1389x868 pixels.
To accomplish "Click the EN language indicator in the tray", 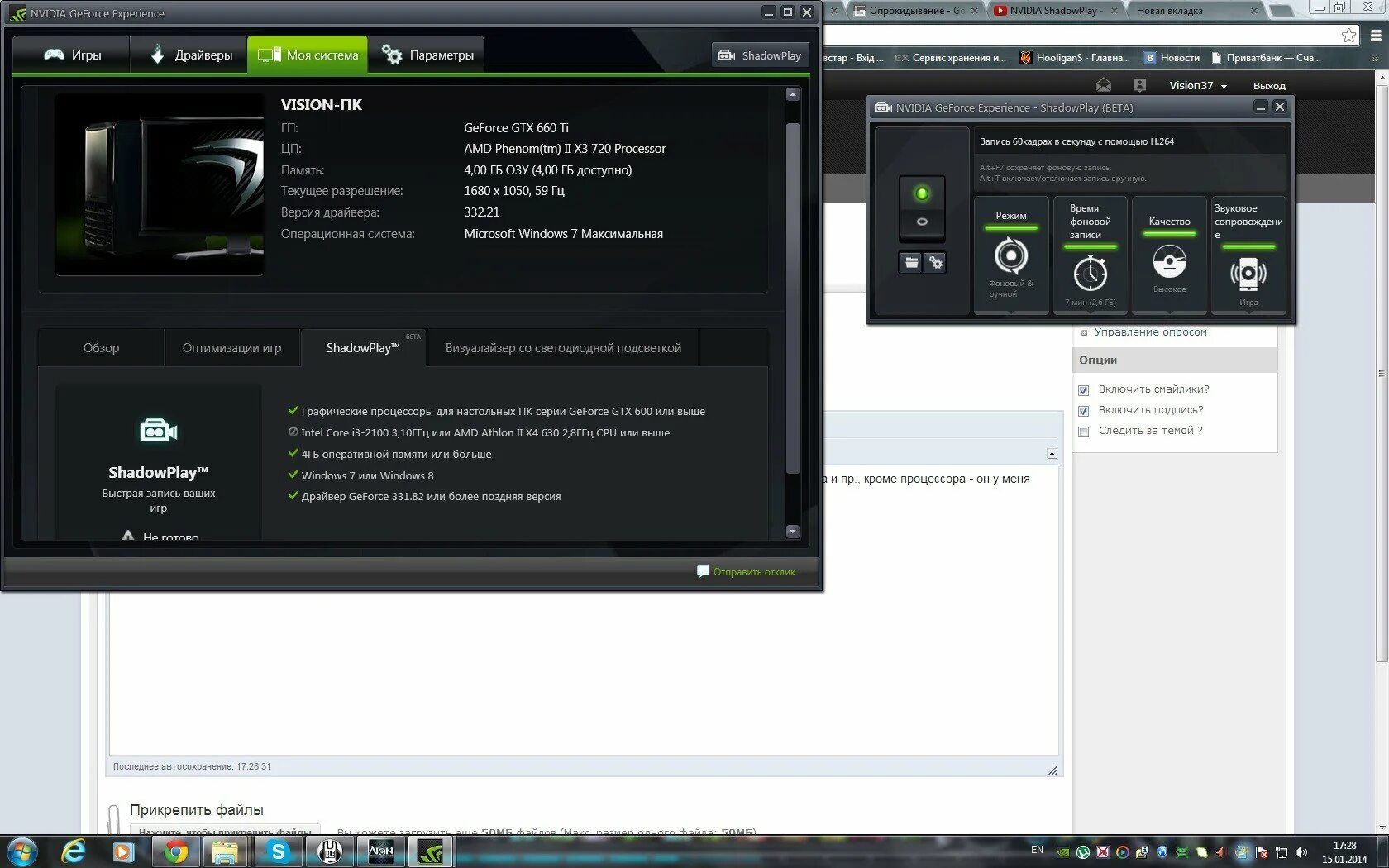I will [1037, 850].
